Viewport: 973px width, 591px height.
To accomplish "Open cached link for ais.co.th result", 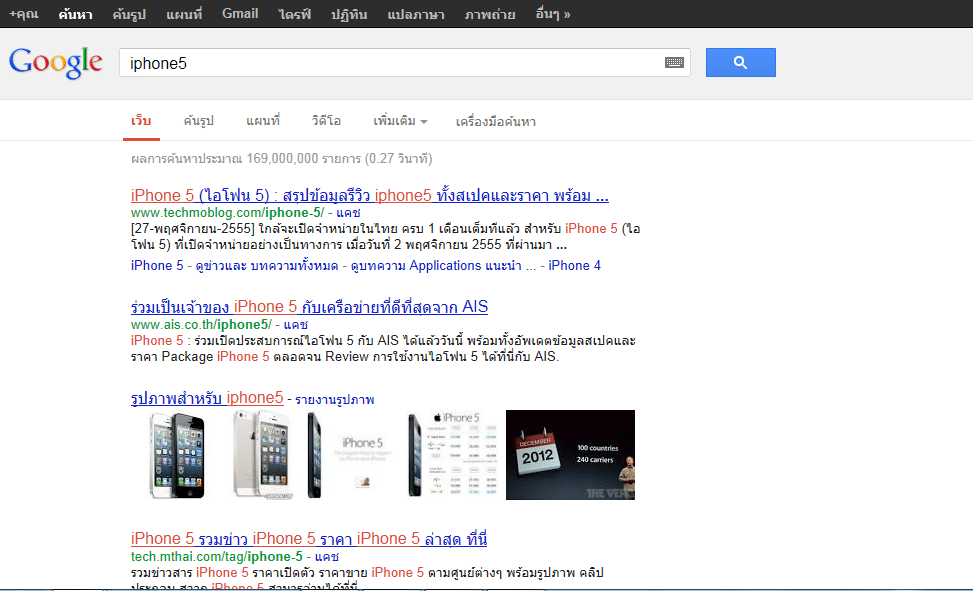I will click(295, 325).
